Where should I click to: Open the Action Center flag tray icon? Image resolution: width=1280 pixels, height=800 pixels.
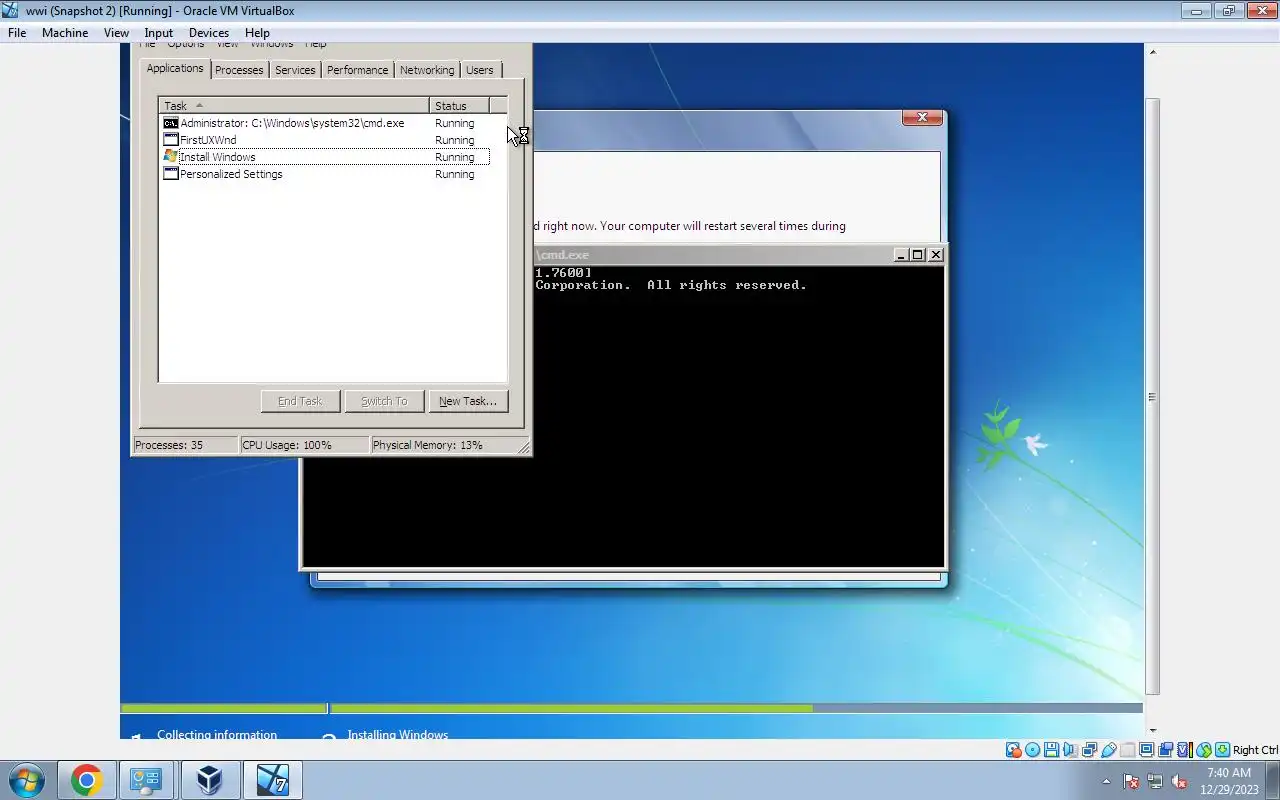1131,781
